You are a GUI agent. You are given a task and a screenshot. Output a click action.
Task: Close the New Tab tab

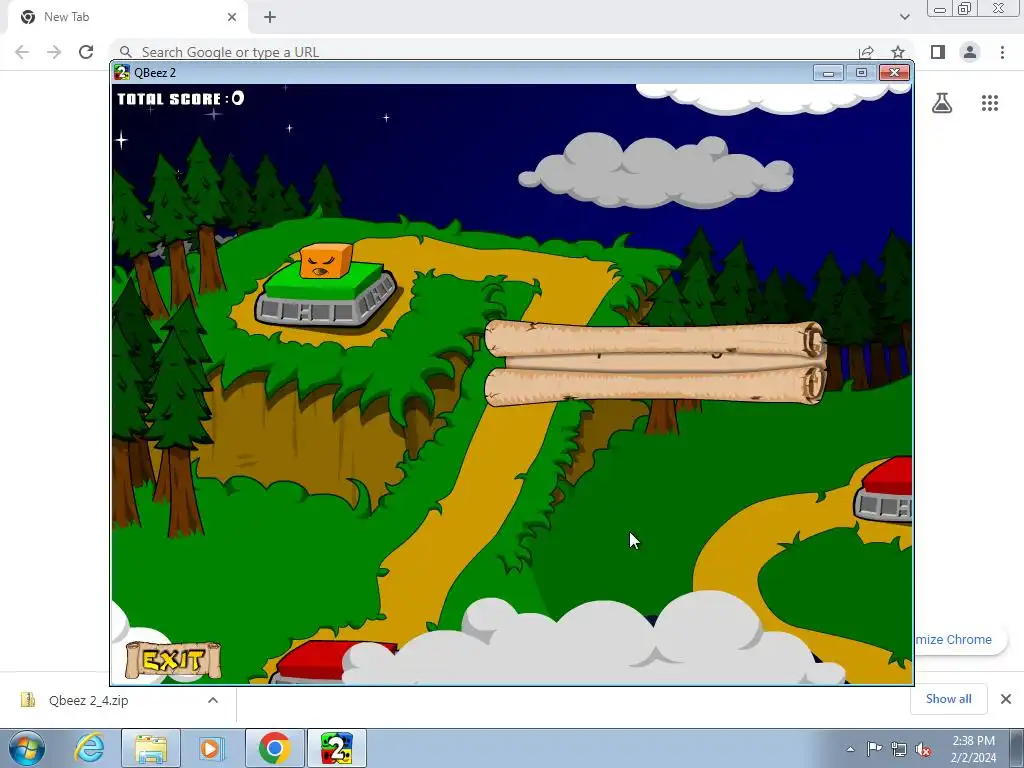click(x=231, y=17)
